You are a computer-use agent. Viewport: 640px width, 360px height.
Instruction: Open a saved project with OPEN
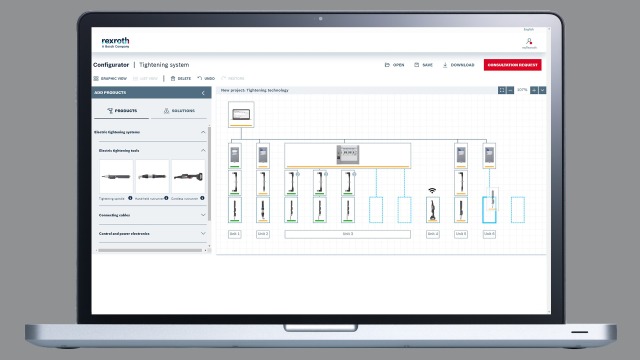pyautogui.click(x=394, y=65)
